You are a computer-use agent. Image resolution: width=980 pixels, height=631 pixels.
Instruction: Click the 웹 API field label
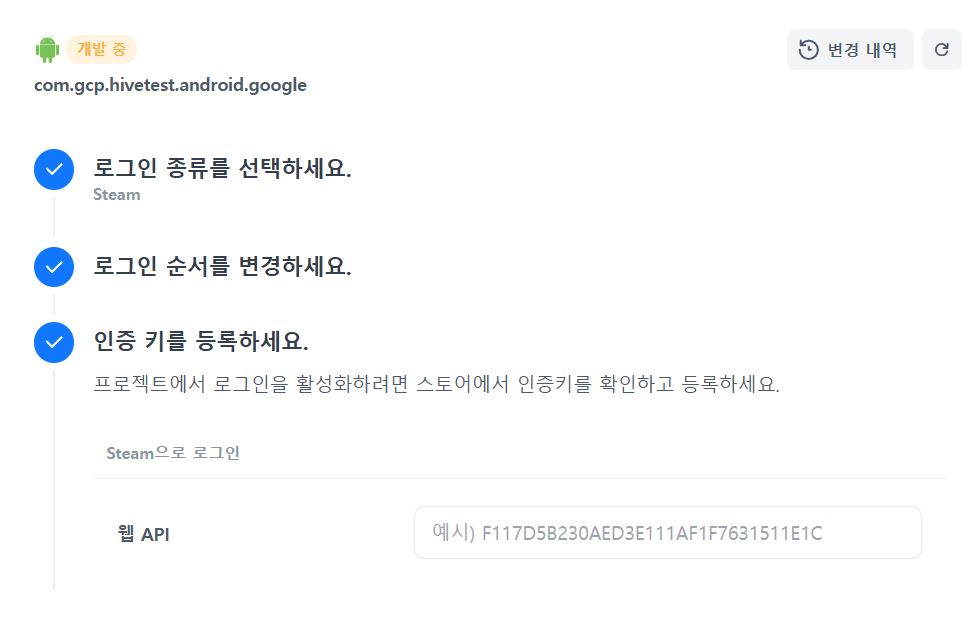tap(143, 535)
